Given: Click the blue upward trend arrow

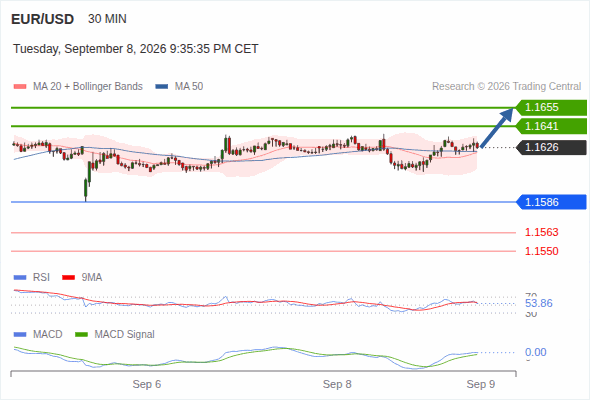Looking at the screenshot, I should (497, 128).
